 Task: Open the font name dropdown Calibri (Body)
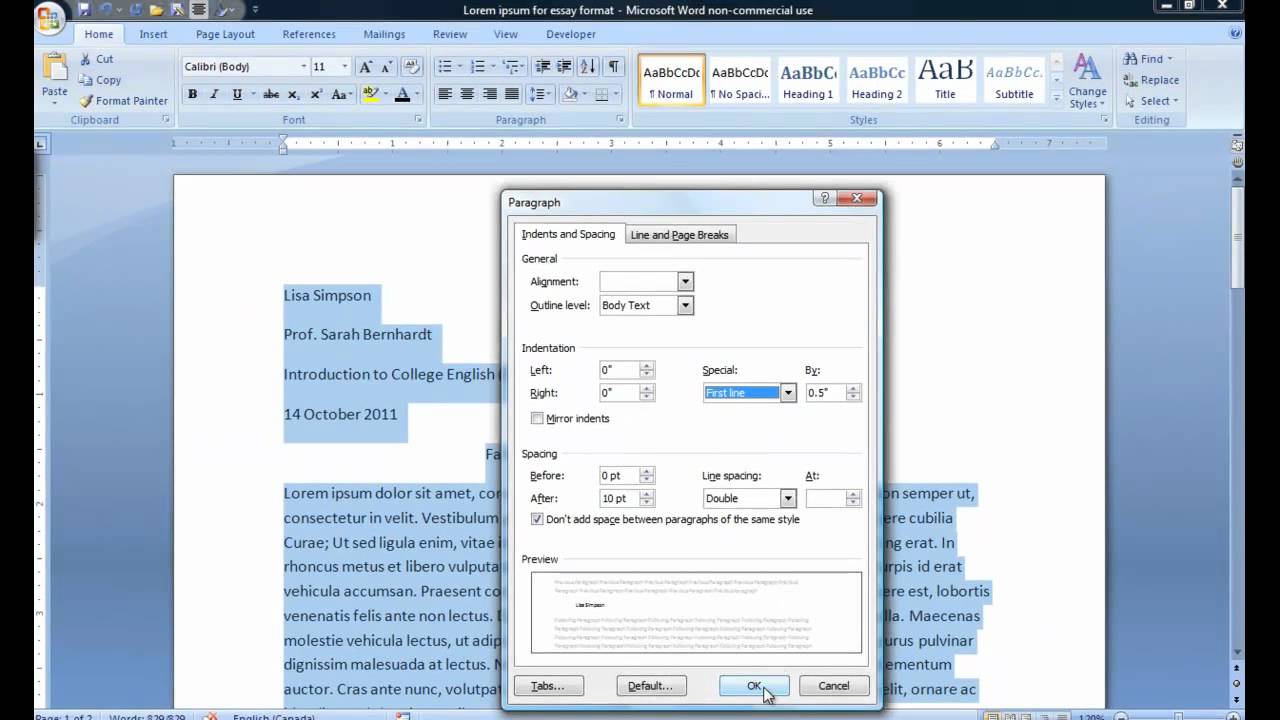click(304, 67)
